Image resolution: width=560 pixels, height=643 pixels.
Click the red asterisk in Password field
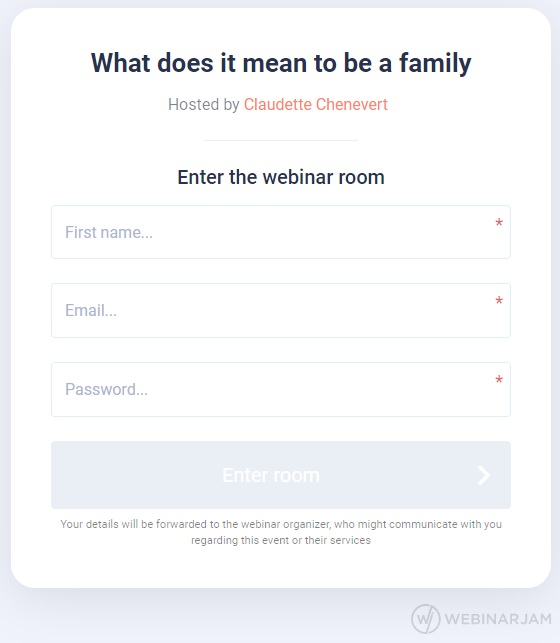(499, 380)
